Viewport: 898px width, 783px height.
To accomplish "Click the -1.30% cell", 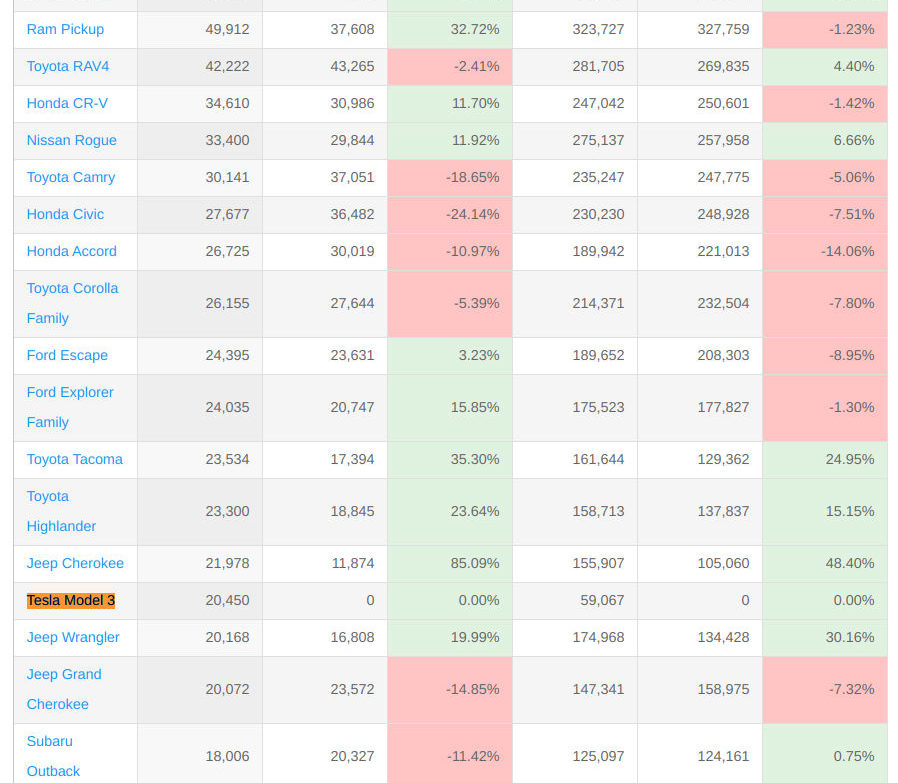I will click(x=825, y=408).
